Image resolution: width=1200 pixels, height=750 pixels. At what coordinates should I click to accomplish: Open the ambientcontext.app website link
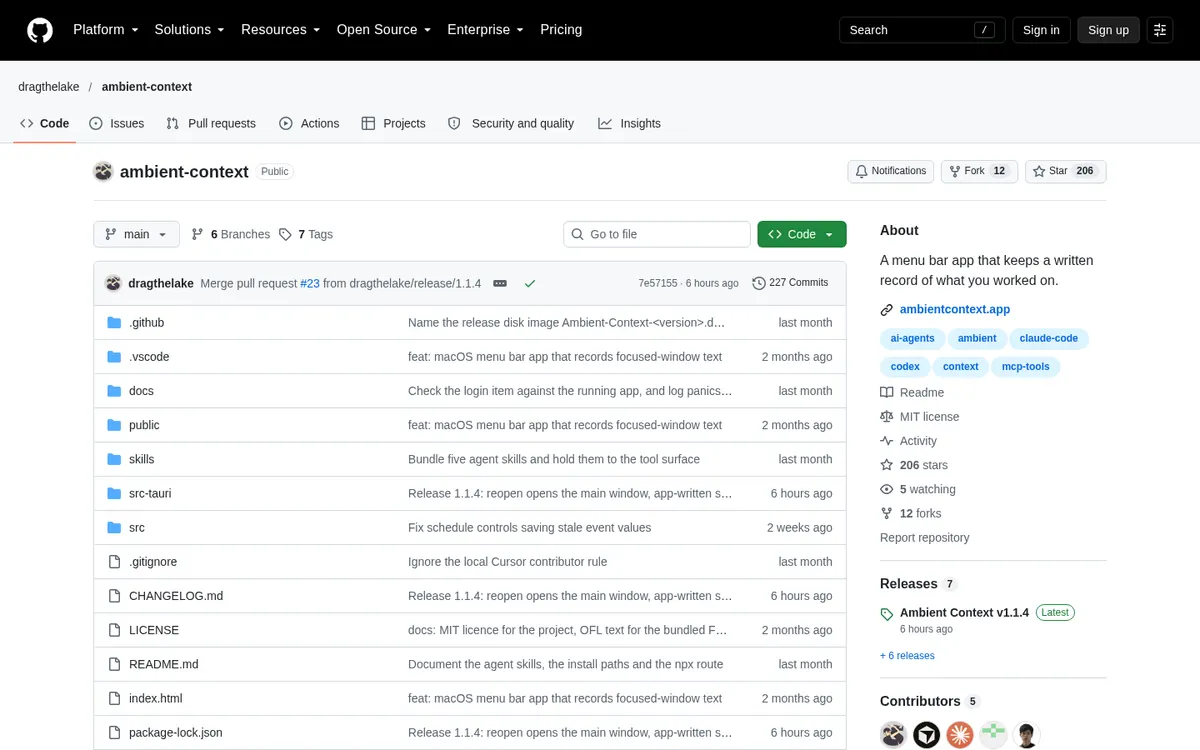pos(955,310)
